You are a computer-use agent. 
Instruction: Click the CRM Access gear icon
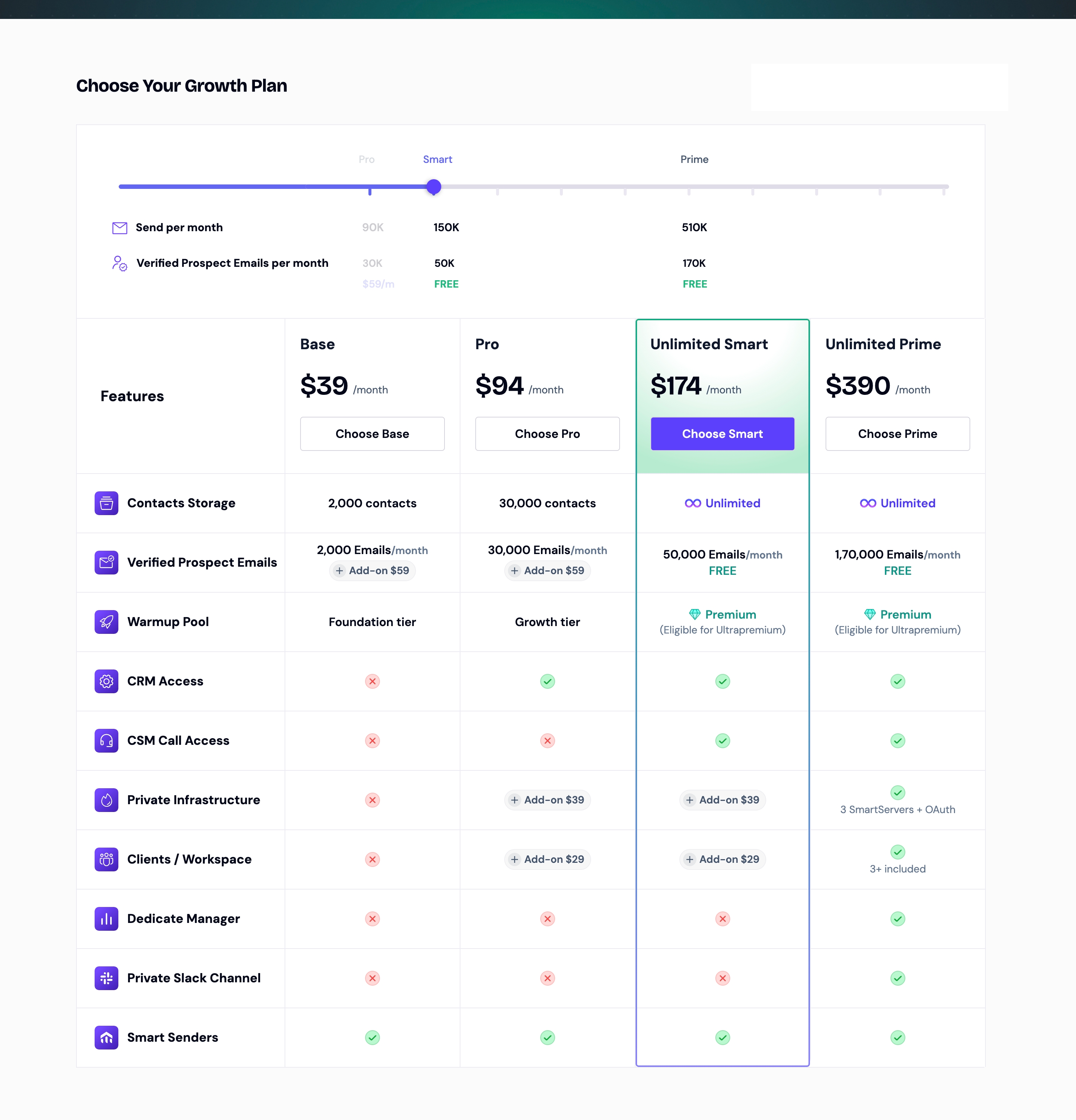coord(106,681)
